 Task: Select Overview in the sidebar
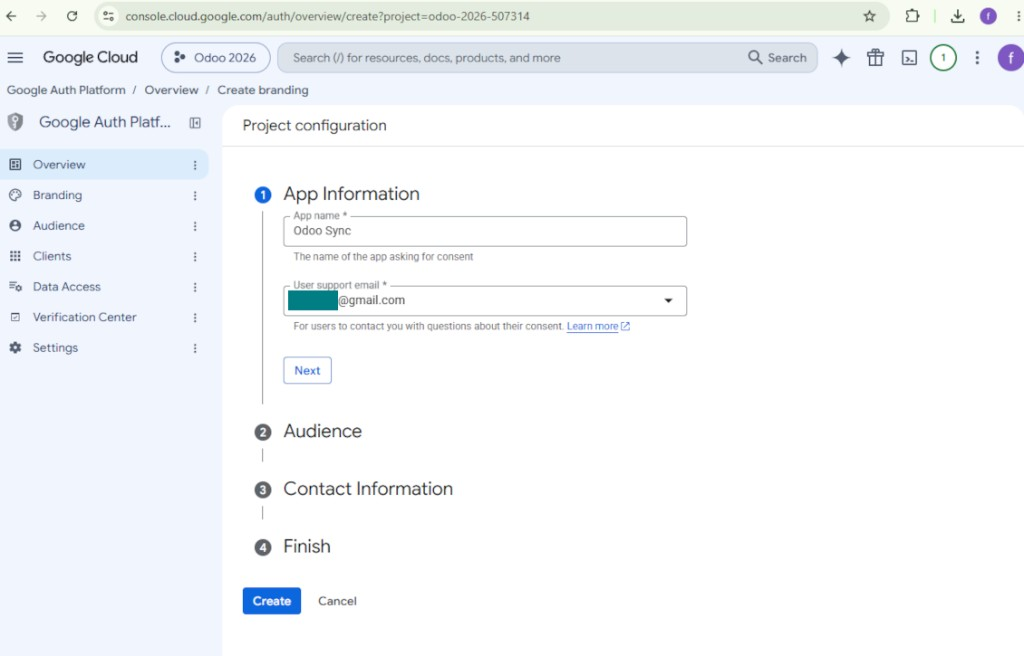click(104, 165)
